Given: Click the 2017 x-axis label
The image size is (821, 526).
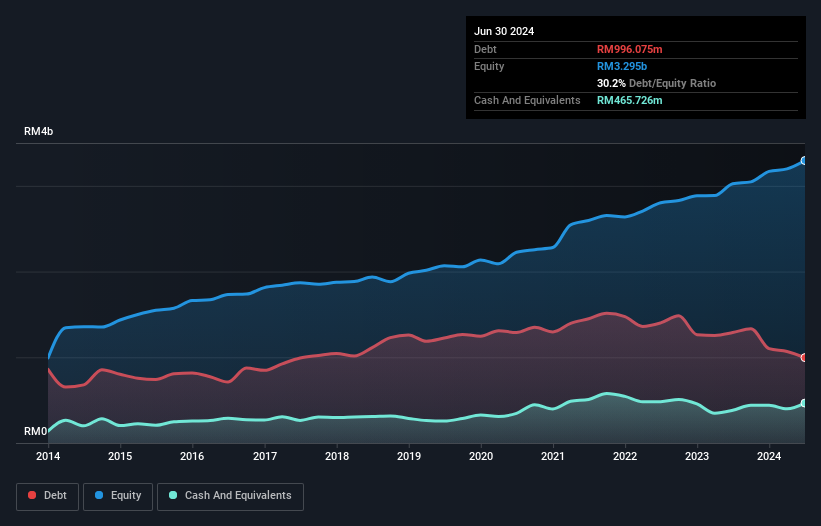Looking at the screenshot, I should [265, 456].
